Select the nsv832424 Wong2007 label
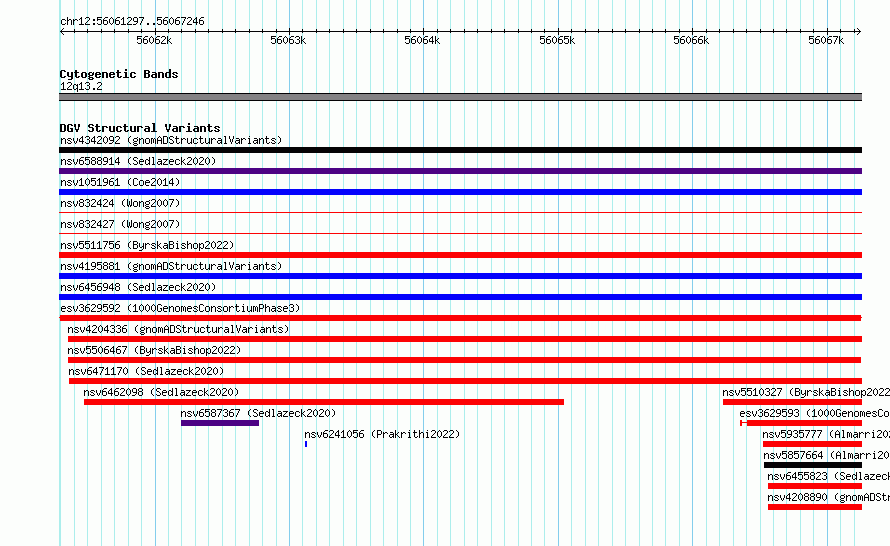 (x=120, y=203)
